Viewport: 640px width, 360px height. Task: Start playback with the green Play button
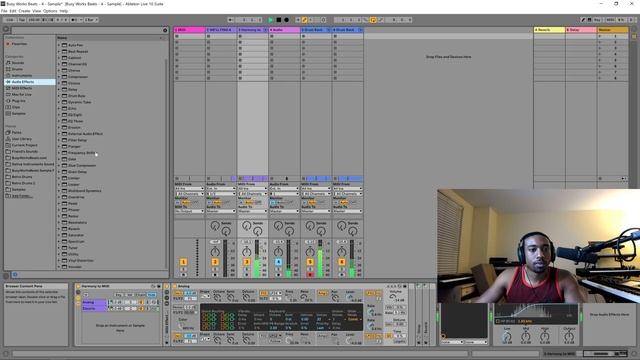271,20
